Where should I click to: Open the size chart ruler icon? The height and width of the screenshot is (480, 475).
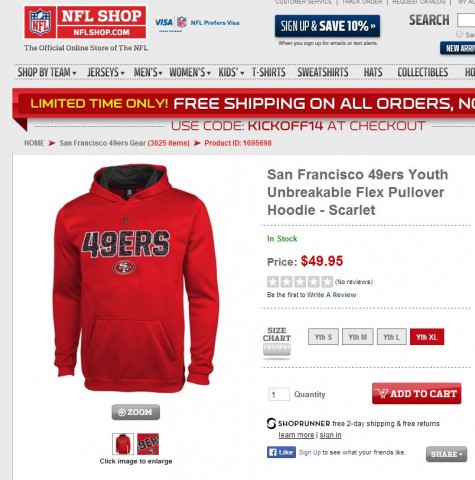point(277,351)
